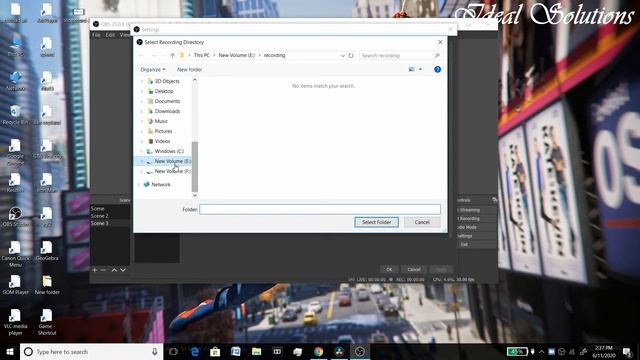640x360 pixels.
Task: Click New folder in the dialog toolbar
Action: pos(189,70)
